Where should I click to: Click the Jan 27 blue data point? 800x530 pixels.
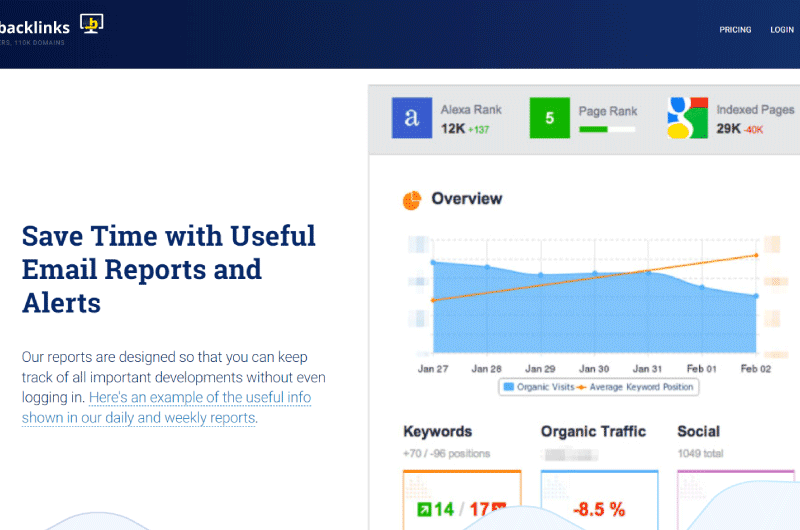pyautogui.click(x=433, y=262)
